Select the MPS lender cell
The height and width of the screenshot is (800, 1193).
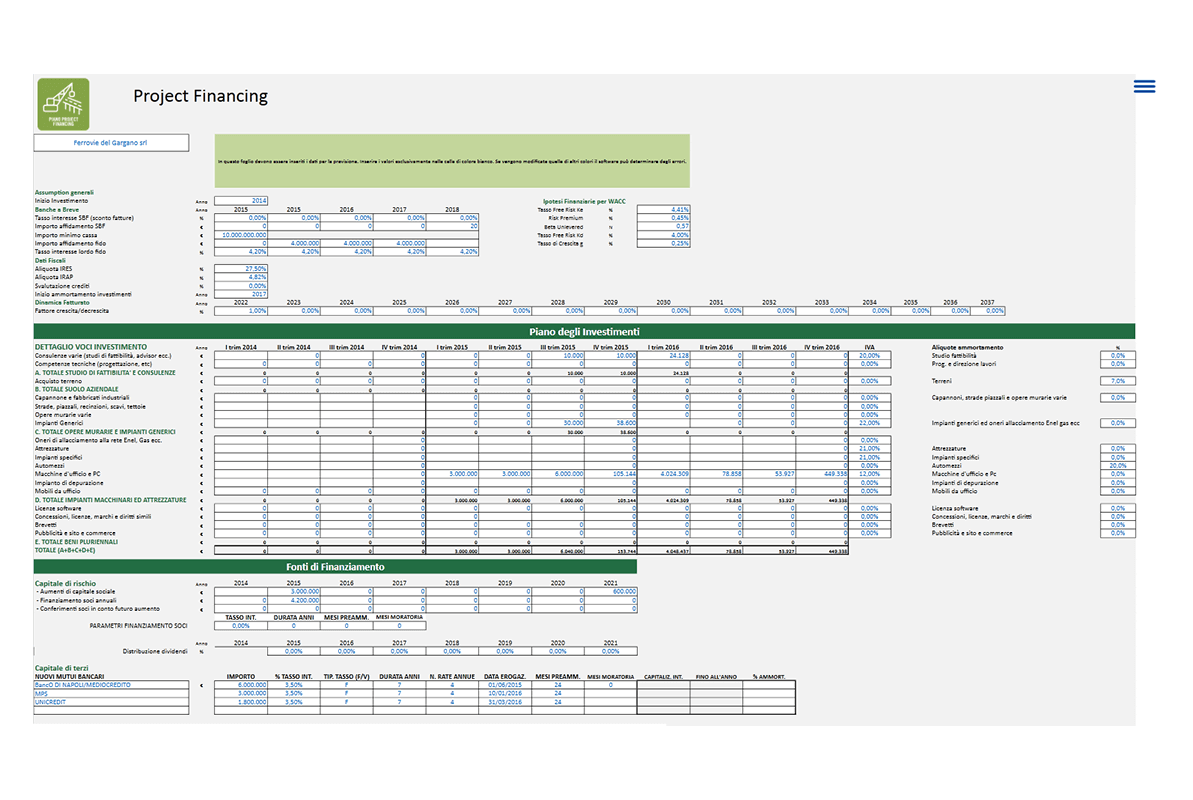pyautogui.click(x=111, y=693)
